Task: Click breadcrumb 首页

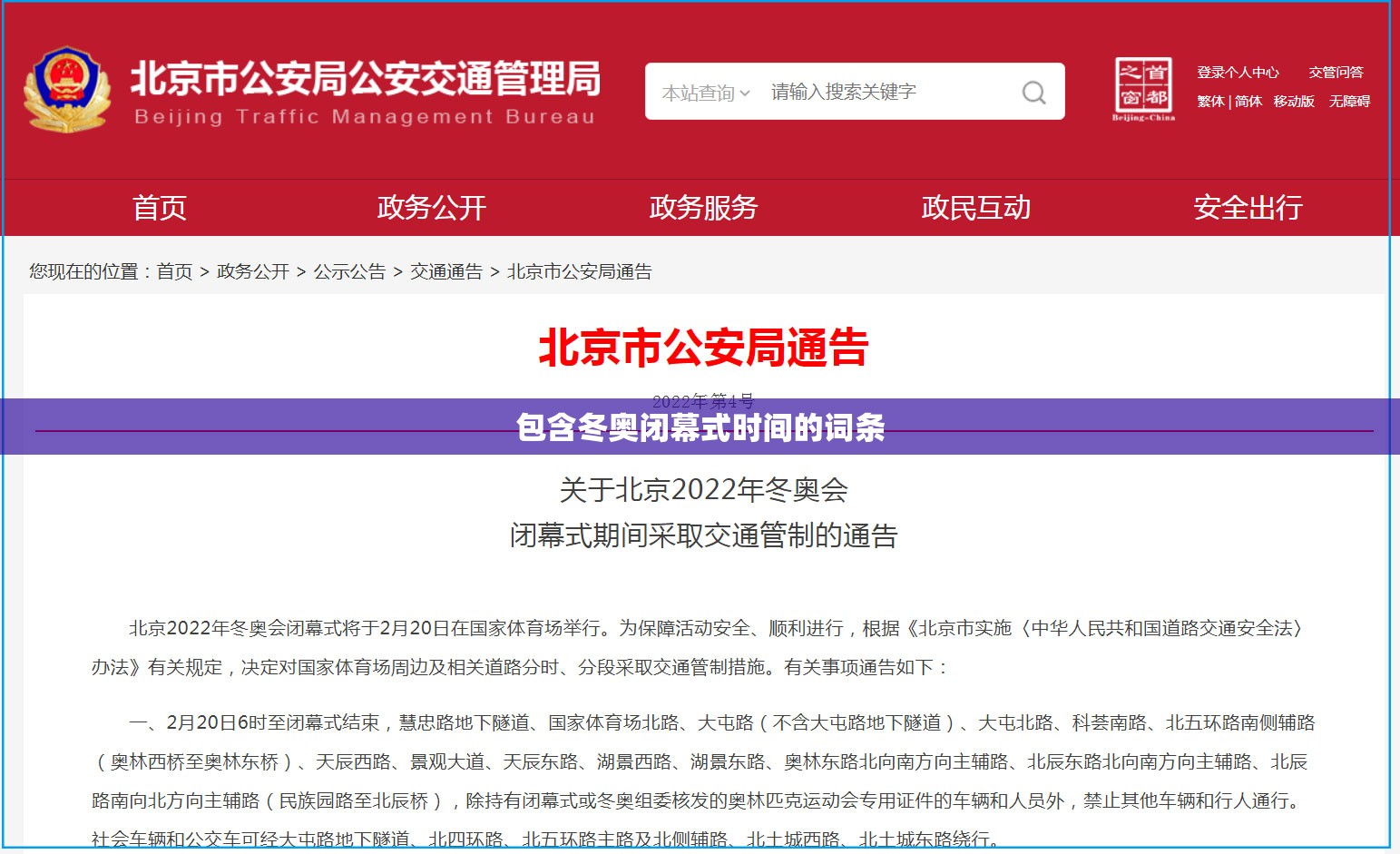Action: coord(174,271)
